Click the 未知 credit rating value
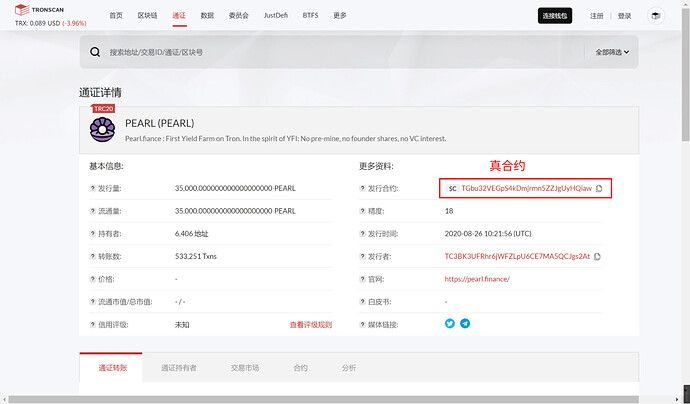Viewport: 690px width, 404px height. click(x=182, y=325)
